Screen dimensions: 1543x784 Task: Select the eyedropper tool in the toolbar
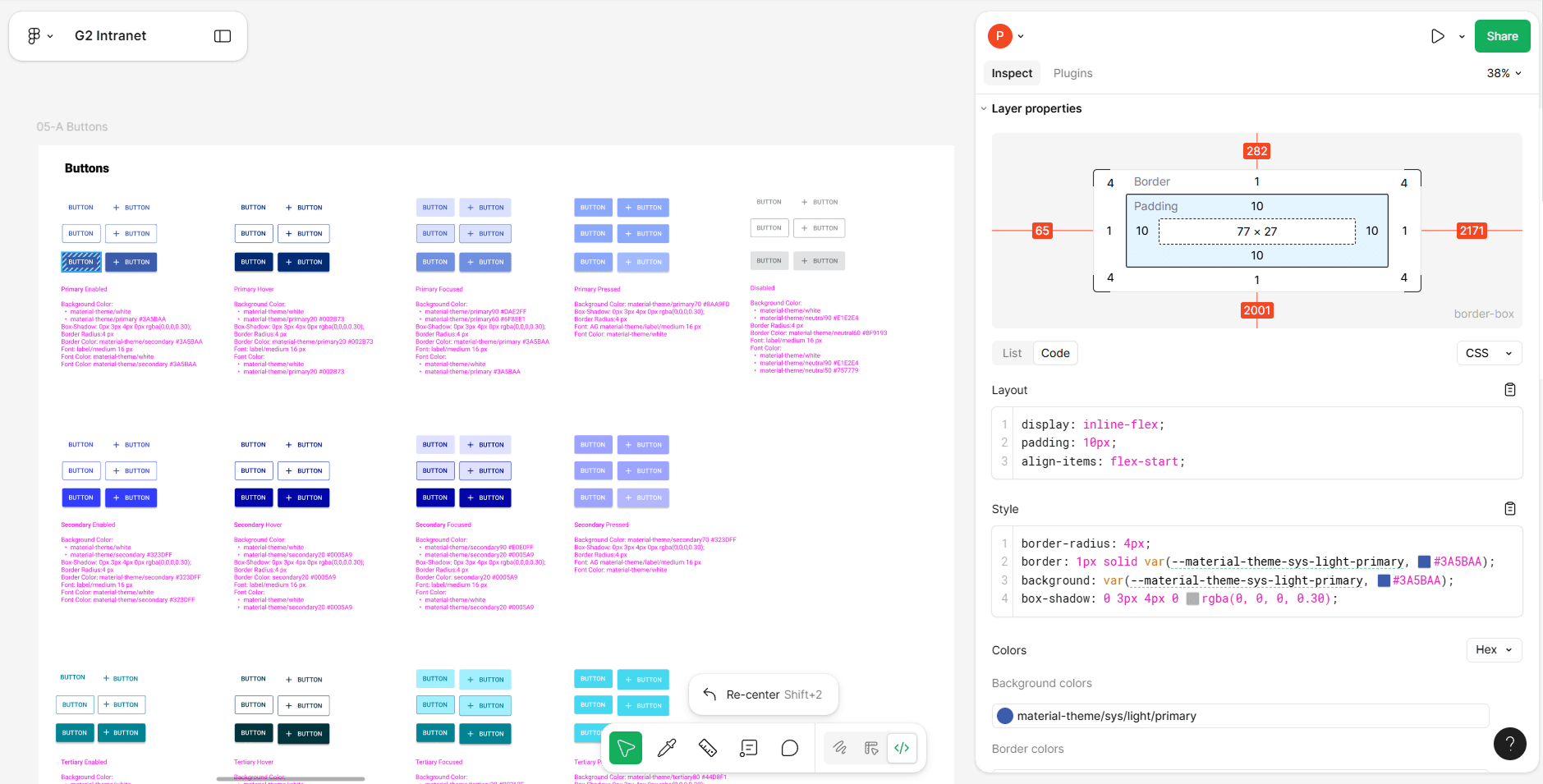tap(667, 748)
